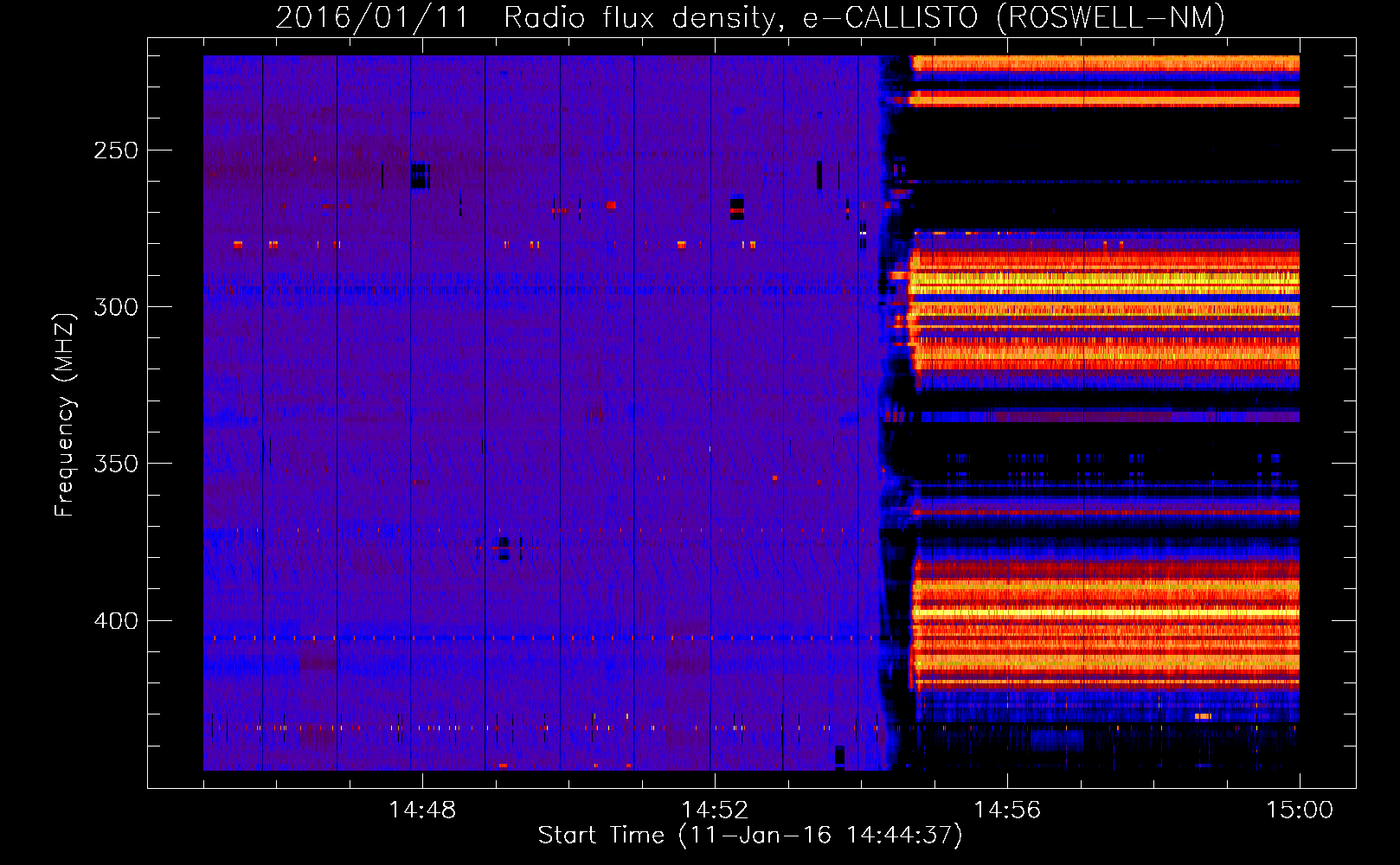Click the 300 frequency axis label
This screenshot has height=865, width=1400.
[116, 307]
